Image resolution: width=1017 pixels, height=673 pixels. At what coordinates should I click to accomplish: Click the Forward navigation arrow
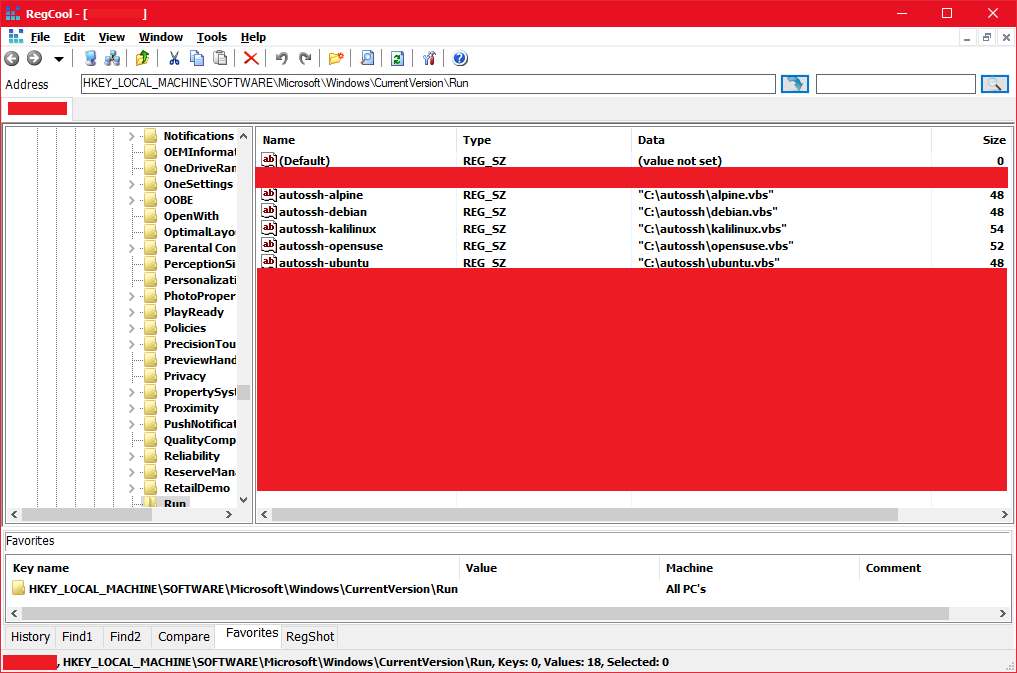34,58
